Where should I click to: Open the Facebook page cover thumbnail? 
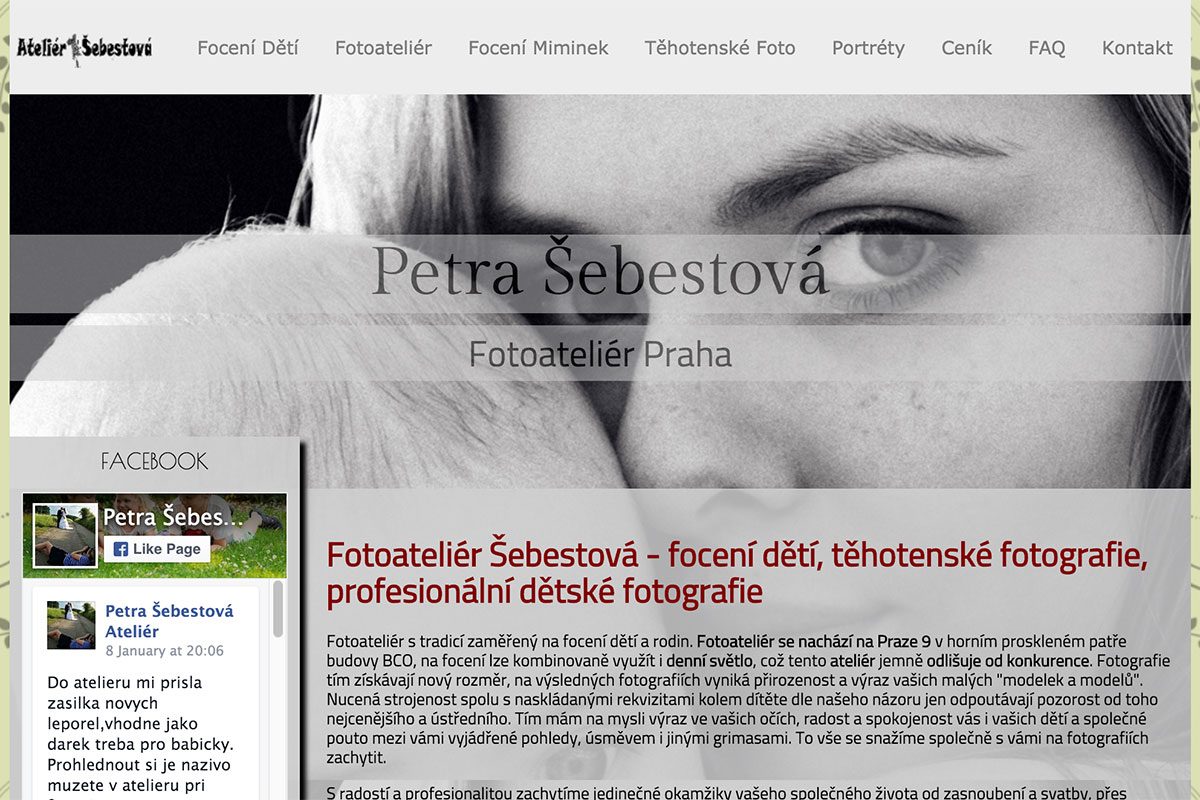65,535
